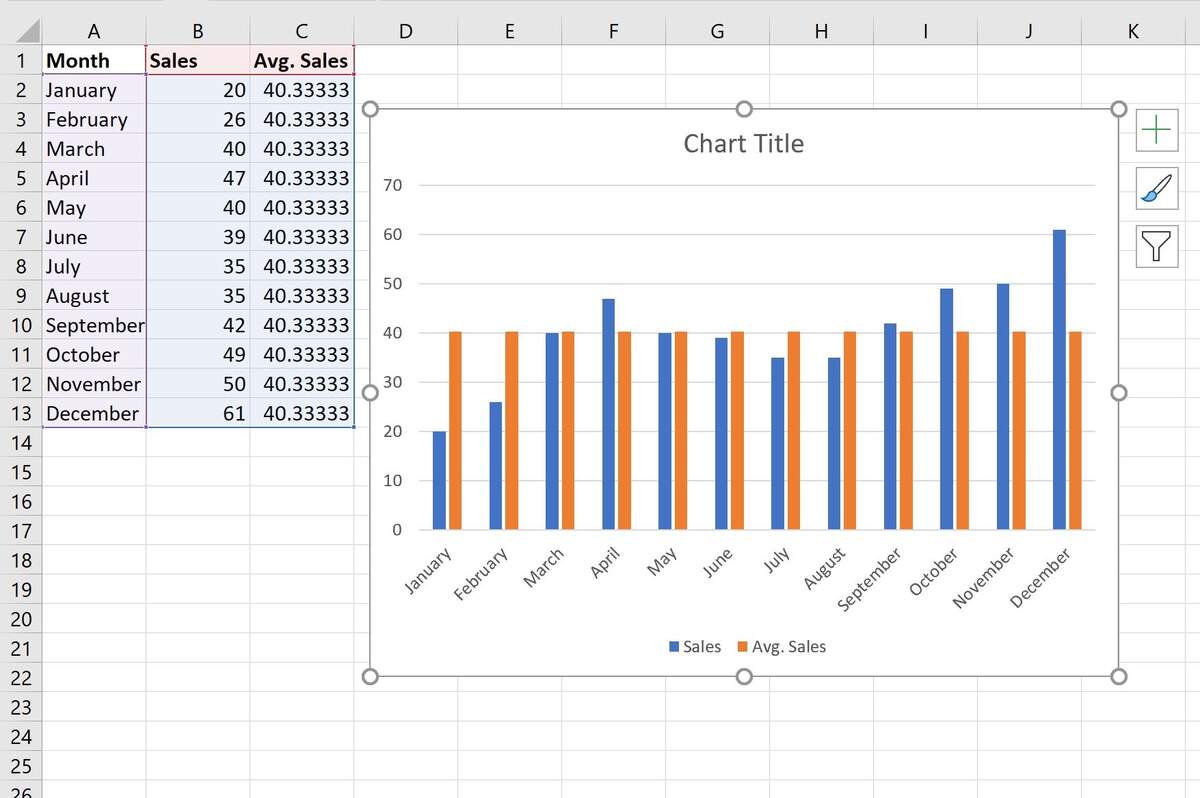Click the Month header cell
This screenshot has height=798, width=1200.
(x=94, y=61)
